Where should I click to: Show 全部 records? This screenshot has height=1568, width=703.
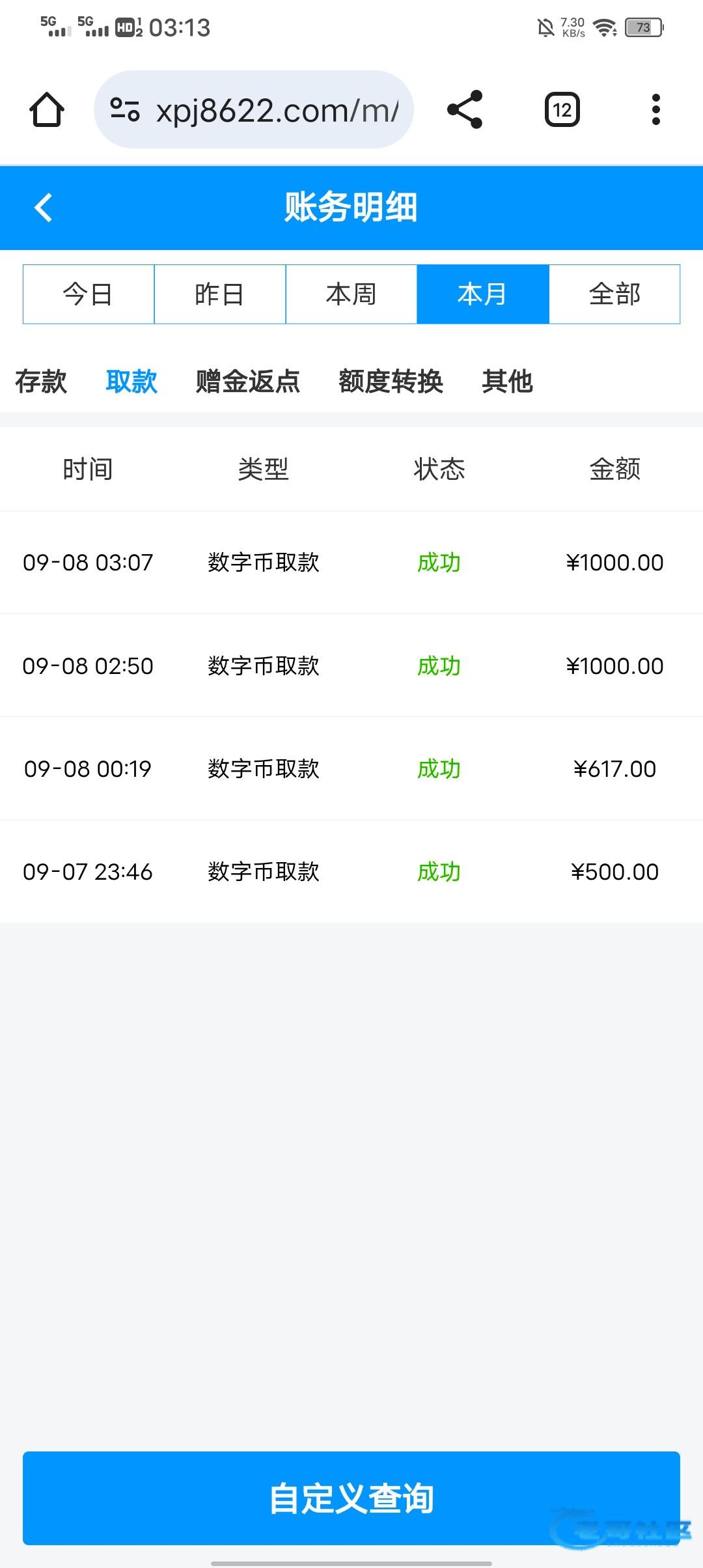(x=614, y=294)
